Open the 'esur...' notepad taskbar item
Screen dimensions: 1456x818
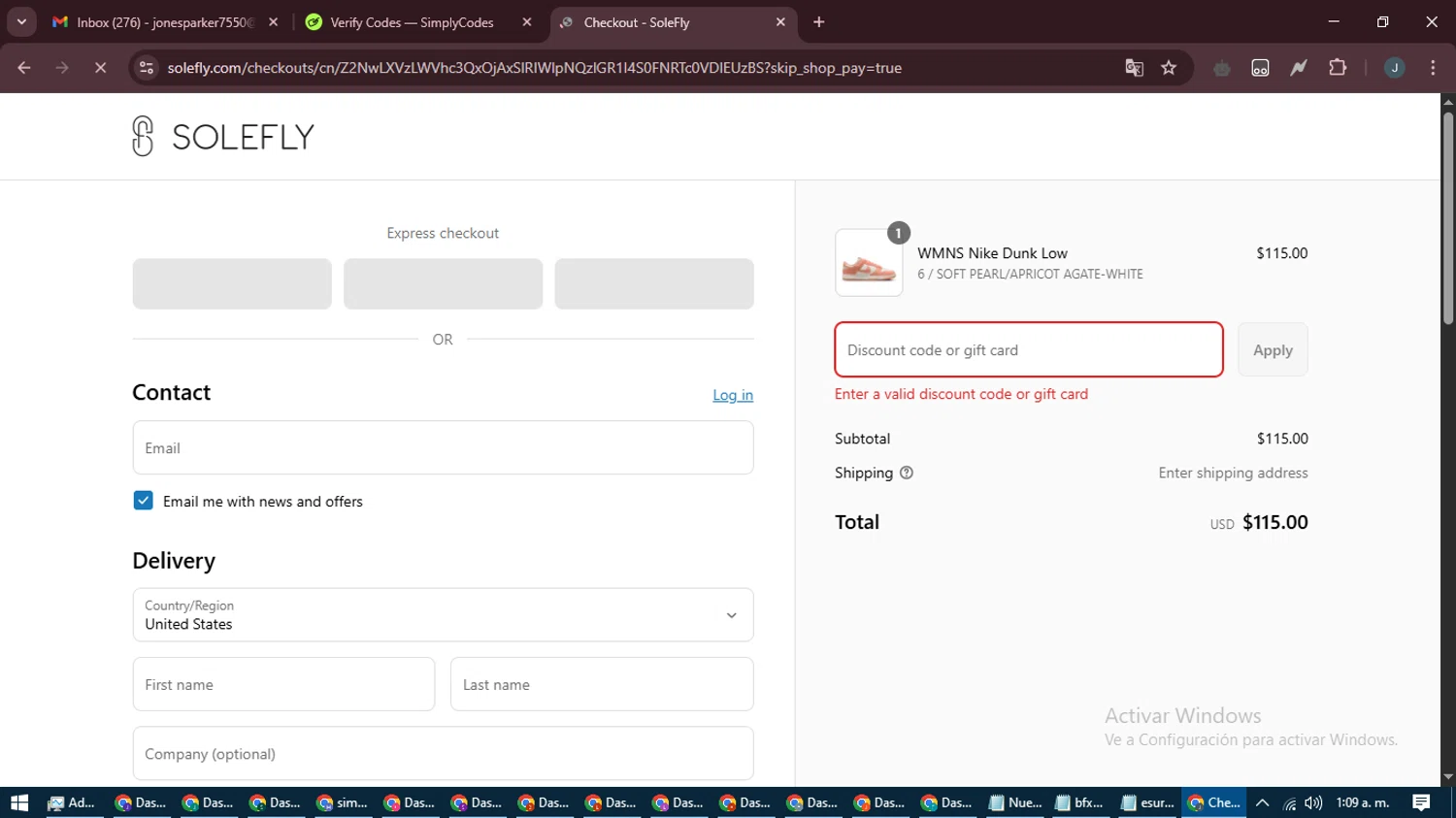pos(1147,802)
